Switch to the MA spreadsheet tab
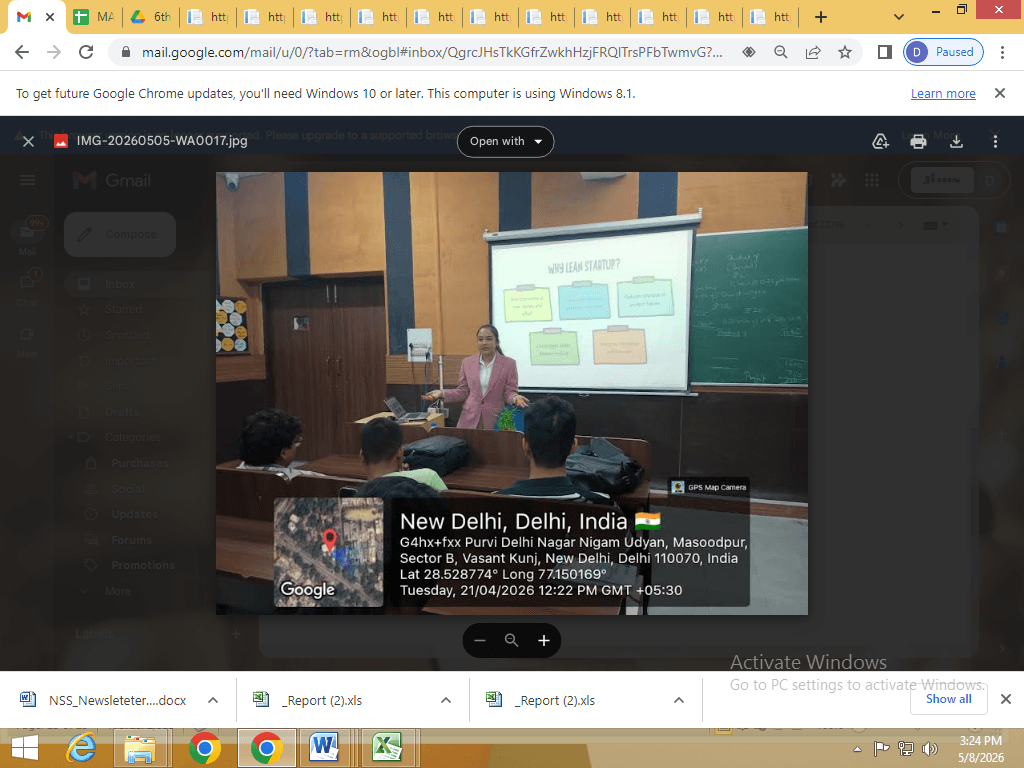Viewport: 1024px width, 768px height. click(93, 17)
